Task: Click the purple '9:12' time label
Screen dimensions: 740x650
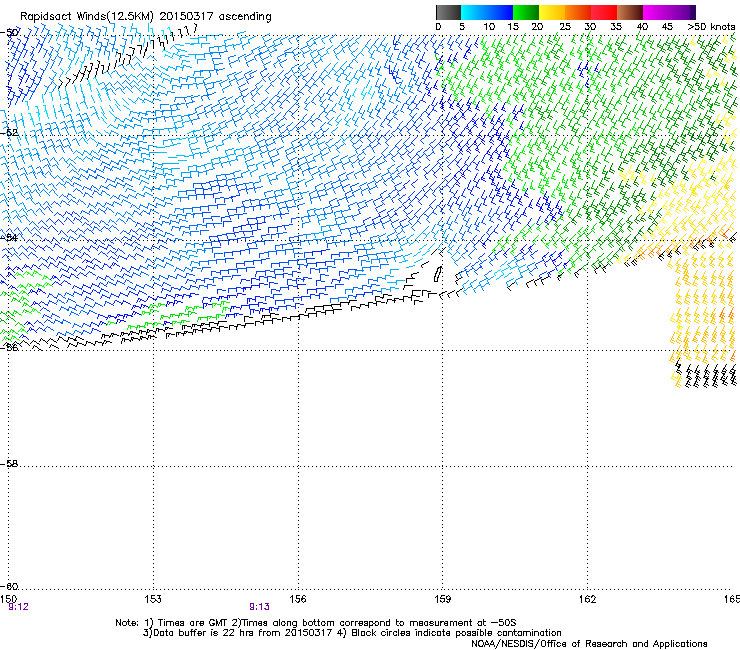Action: click(x=18, y=607)
